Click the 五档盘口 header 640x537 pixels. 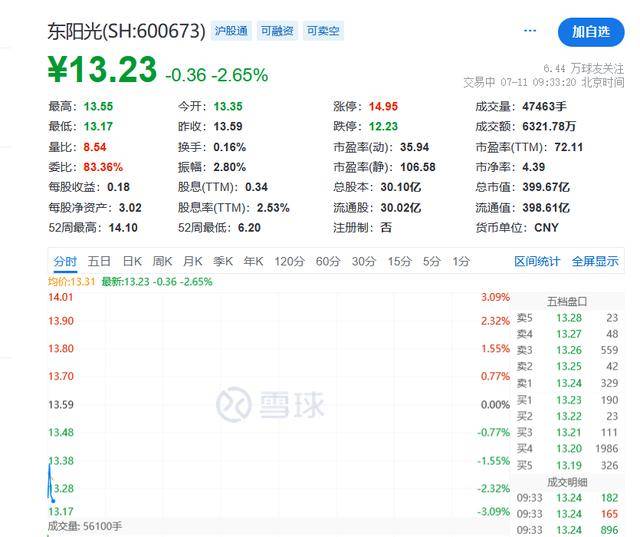point(567,302)
